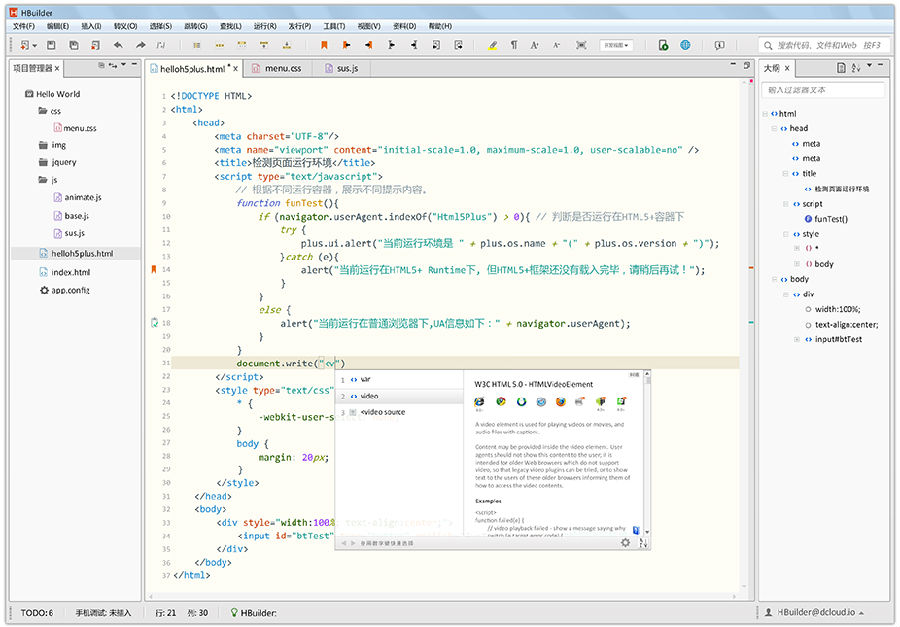Viewport: 900px width, 627px height.
Task: Click the save all toolbar icon
Action: (x=73, y=45)
